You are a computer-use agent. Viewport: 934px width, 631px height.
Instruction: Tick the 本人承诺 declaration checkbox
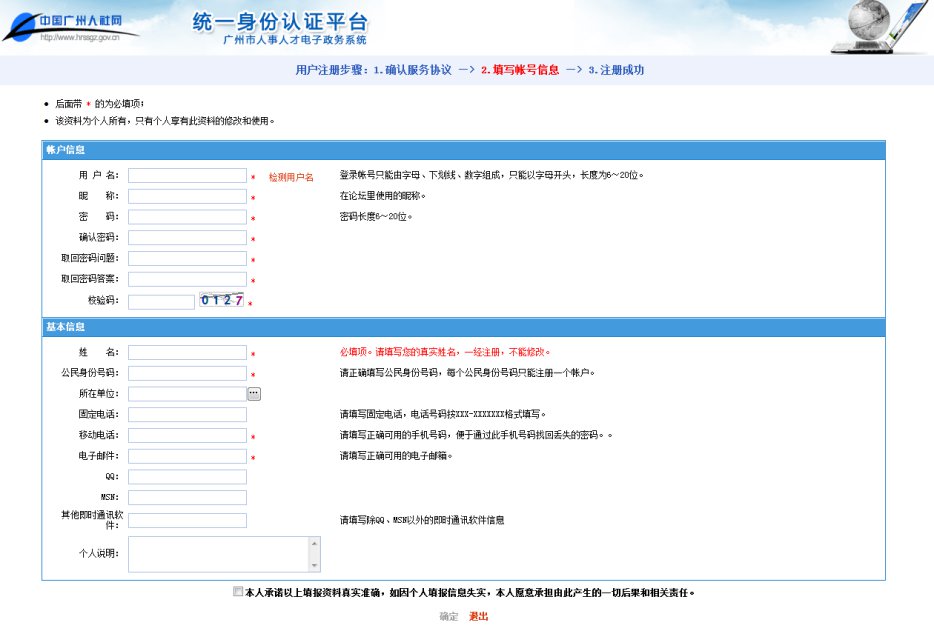click(237, 591)
